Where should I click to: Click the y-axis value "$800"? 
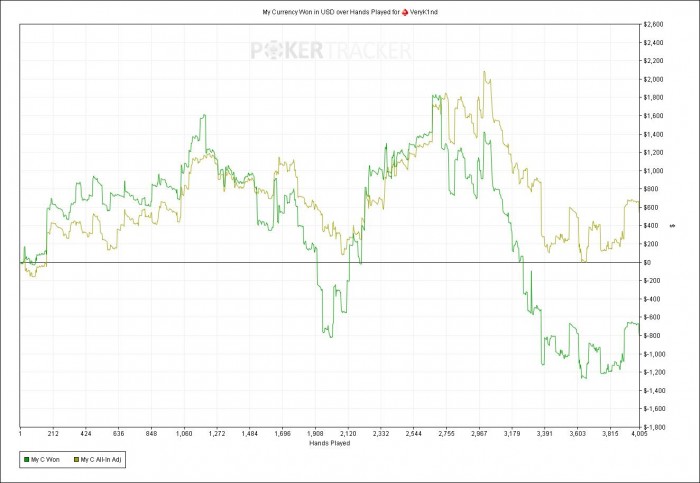(x=652, y=189)
